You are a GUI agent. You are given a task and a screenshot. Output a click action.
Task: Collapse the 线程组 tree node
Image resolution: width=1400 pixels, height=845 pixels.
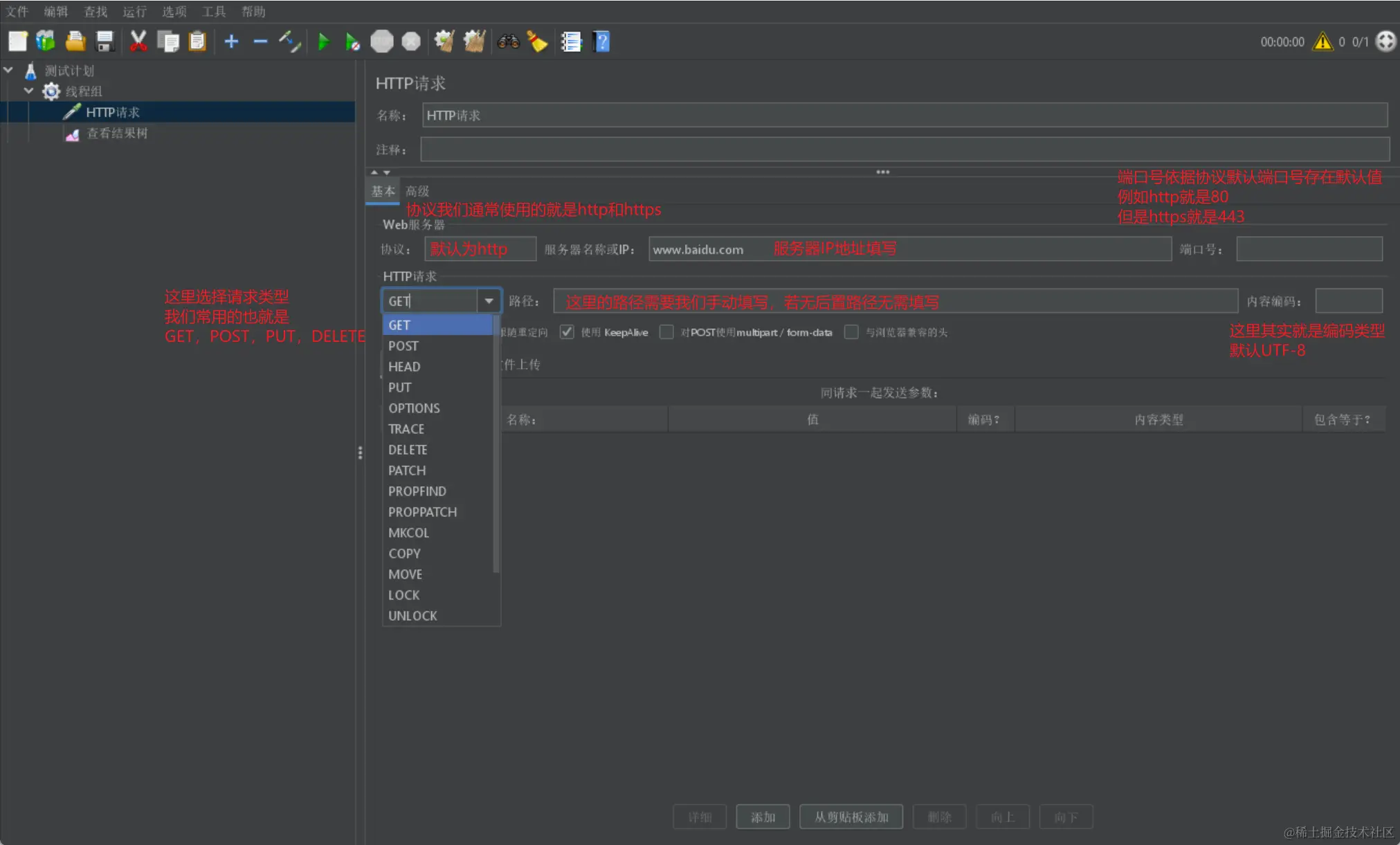(x=29, y=91)
